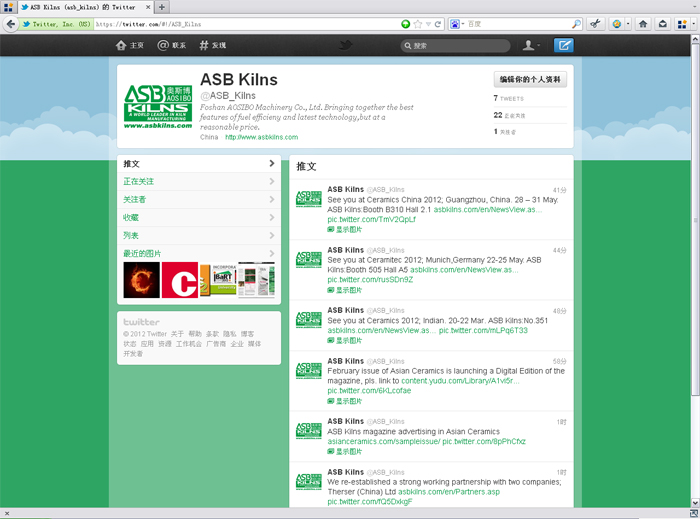This screenshot has width=700, height=519.
Task: Open the 列表 lists sidebar item
Action: 199,235
